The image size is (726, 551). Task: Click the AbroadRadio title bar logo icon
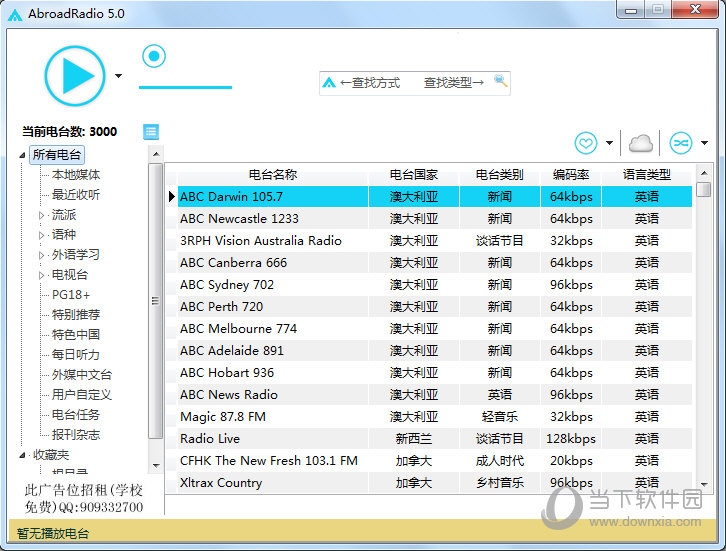click(15, 15)
